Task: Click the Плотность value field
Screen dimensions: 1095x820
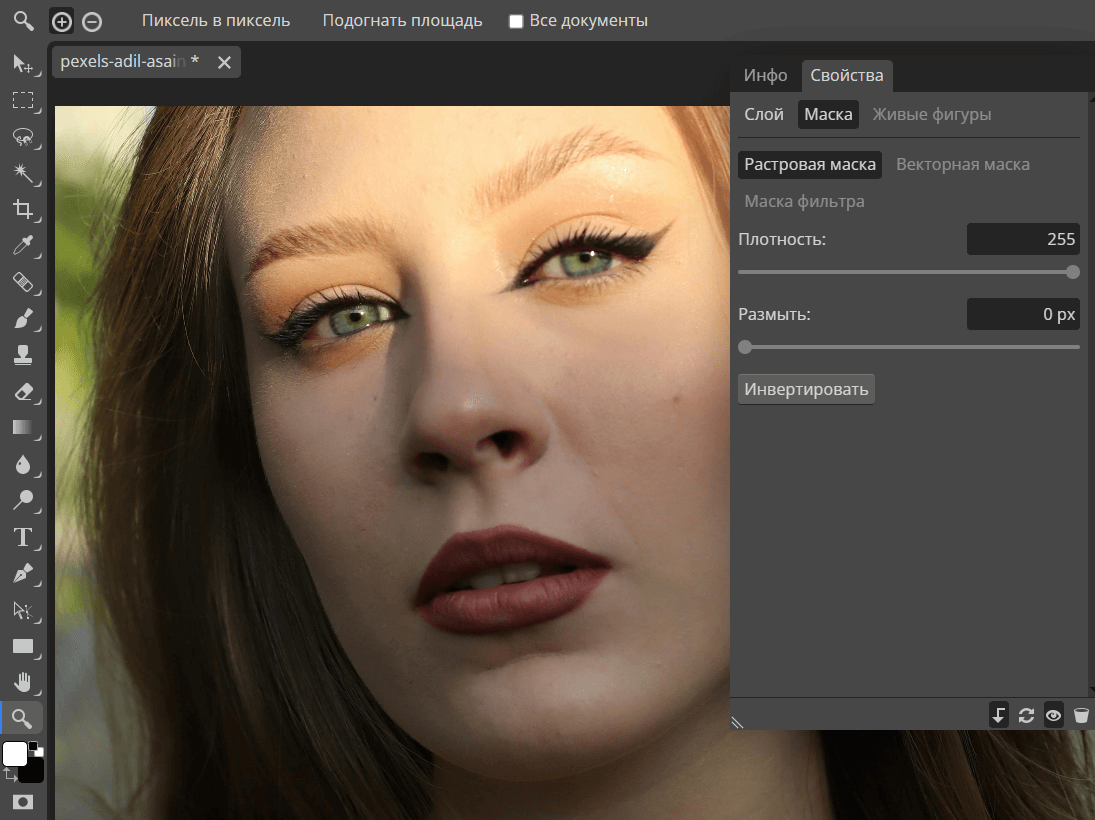Action: [1023, 239]
